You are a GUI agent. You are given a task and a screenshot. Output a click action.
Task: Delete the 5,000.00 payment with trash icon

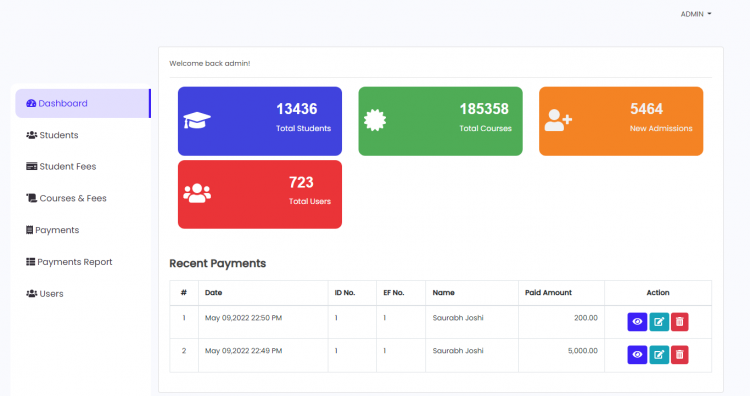tap(680, 355)
